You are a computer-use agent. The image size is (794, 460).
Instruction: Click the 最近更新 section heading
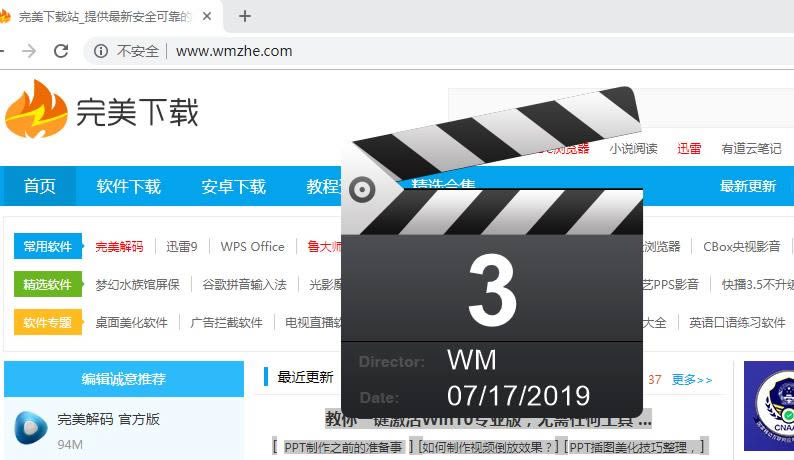(305, 377)
